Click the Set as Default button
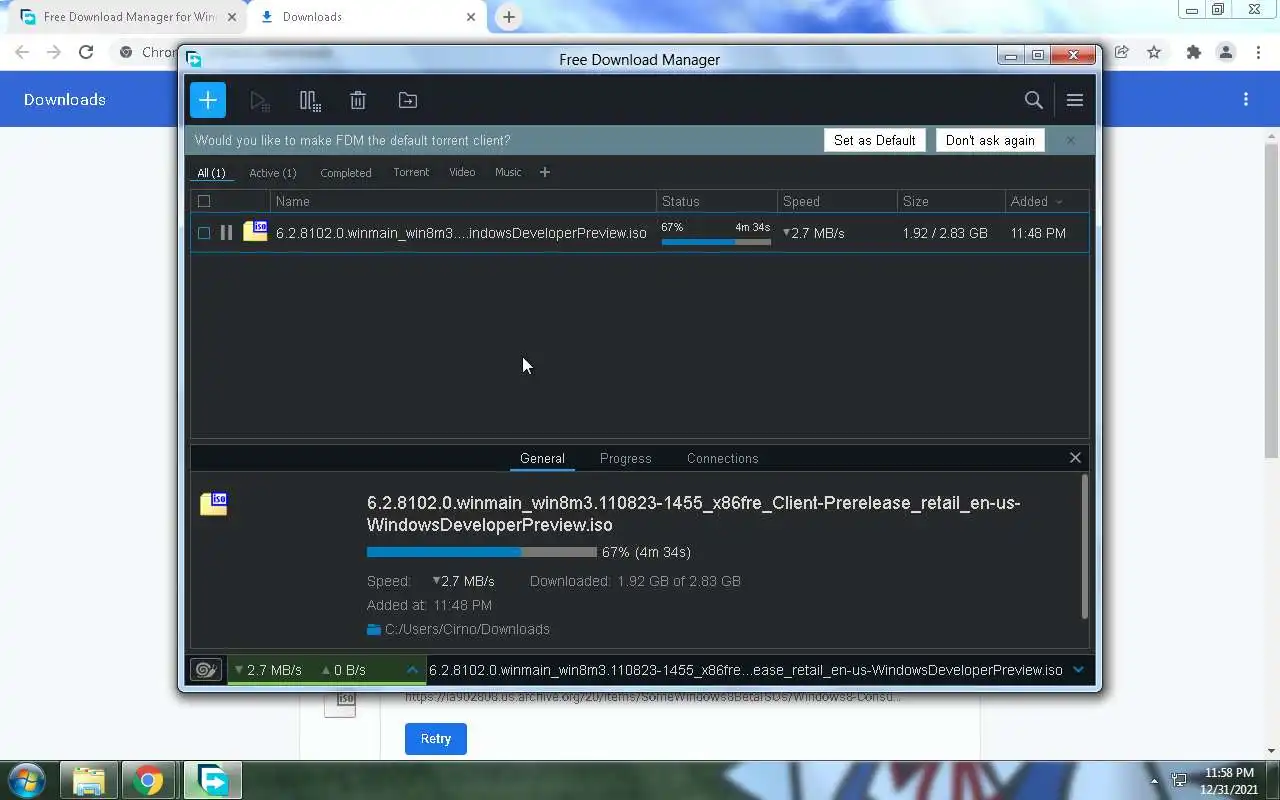 (x=875, y=140)
